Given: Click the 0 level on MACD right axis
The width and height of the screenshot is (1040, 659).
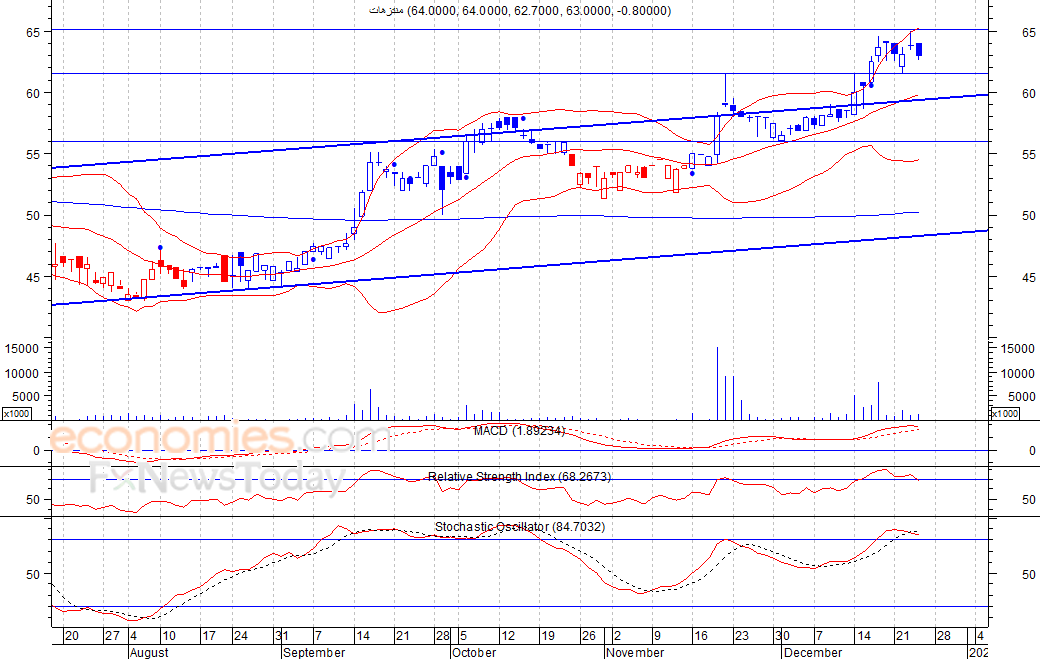Looking at the screenshot, I should [x=1032, y=451].
